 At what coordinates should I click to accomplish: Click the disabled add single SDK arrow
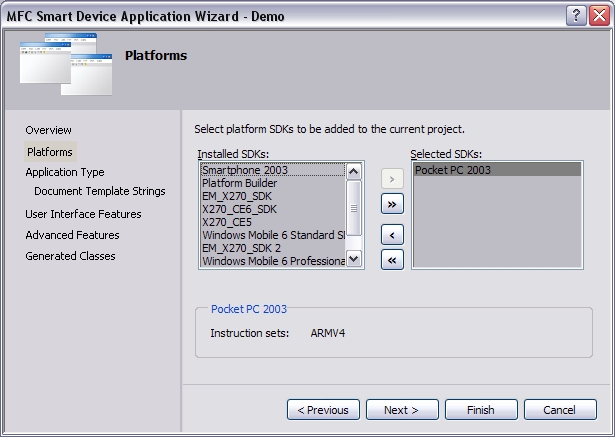click(x=392, y=179)
